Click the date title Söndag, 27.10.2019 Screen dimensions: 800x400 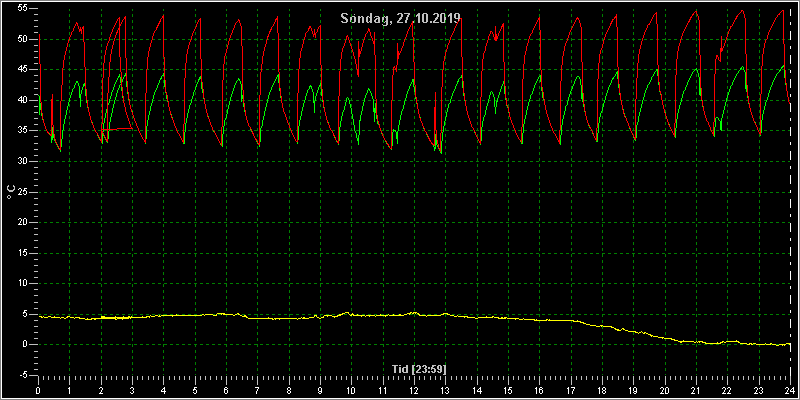point(401,18)
